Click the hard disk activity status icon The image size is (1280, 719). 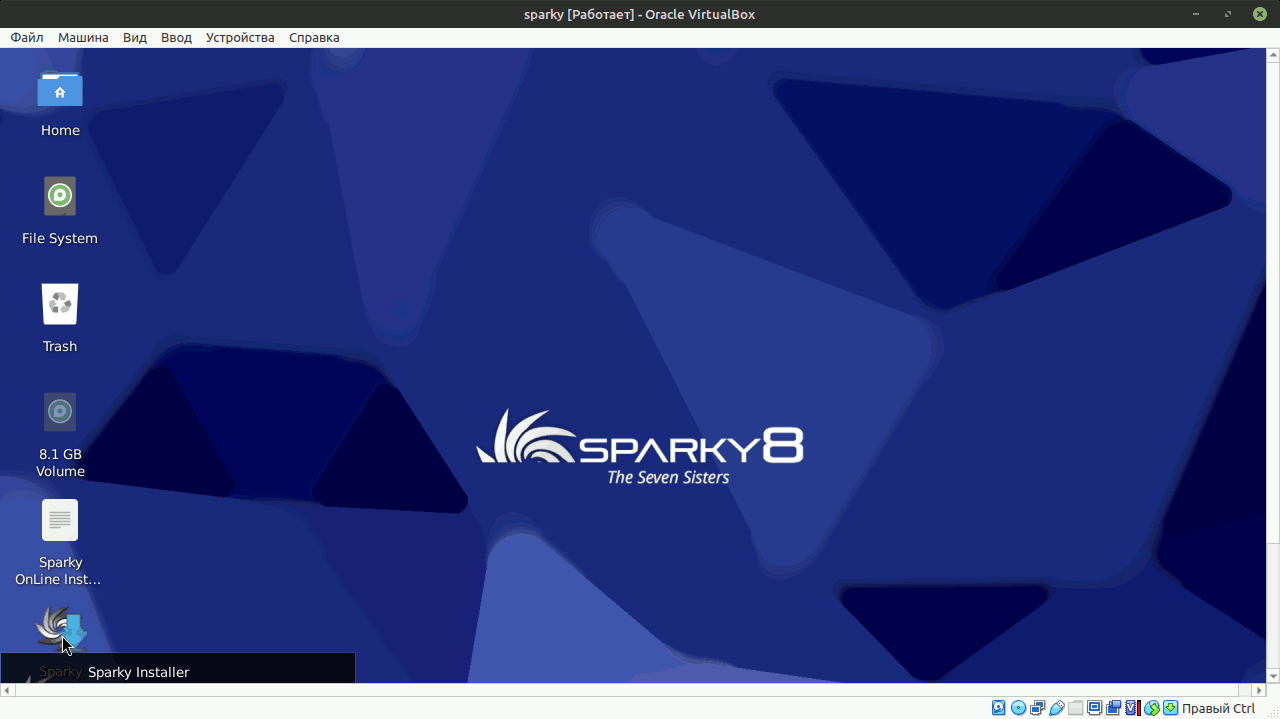[x=998, y=708]
